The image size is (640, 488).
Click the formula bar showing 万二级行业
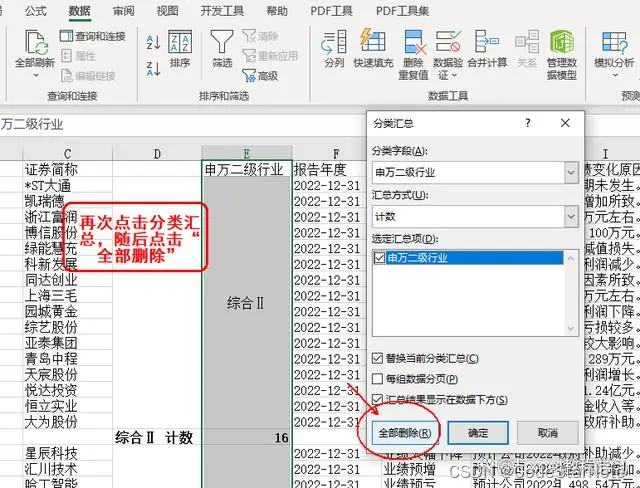183,124
